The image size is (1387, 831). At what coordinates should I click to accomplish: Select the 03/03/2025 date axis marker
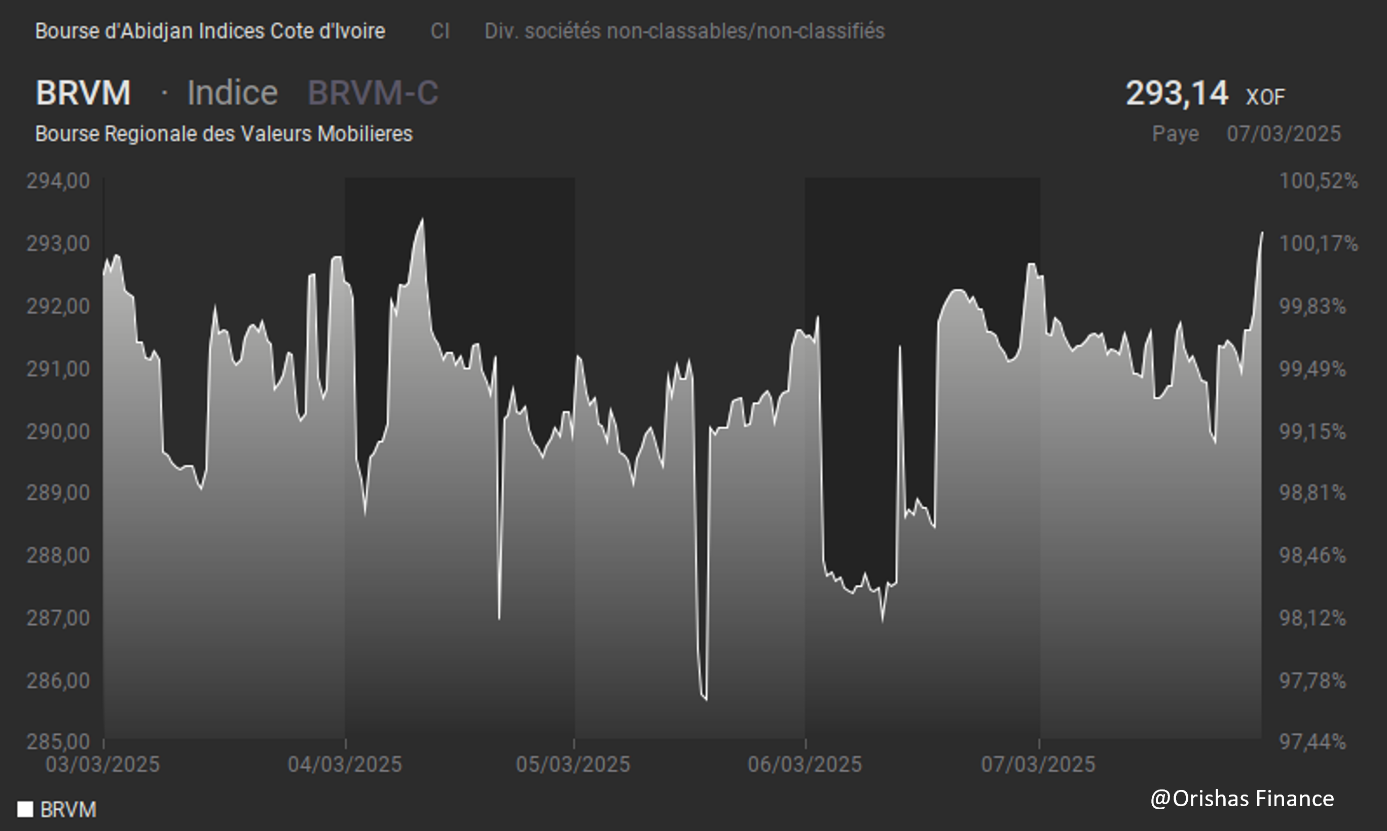[103, 764]
